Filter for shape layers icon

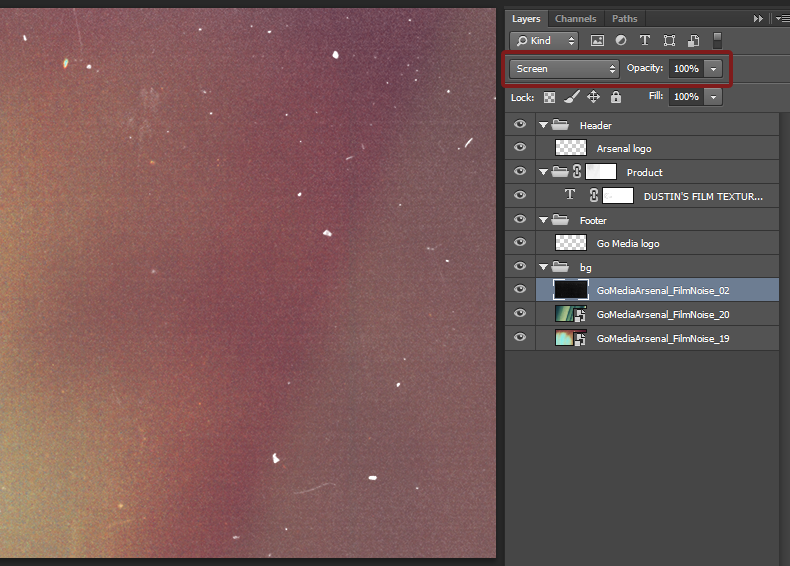[669, 41]
